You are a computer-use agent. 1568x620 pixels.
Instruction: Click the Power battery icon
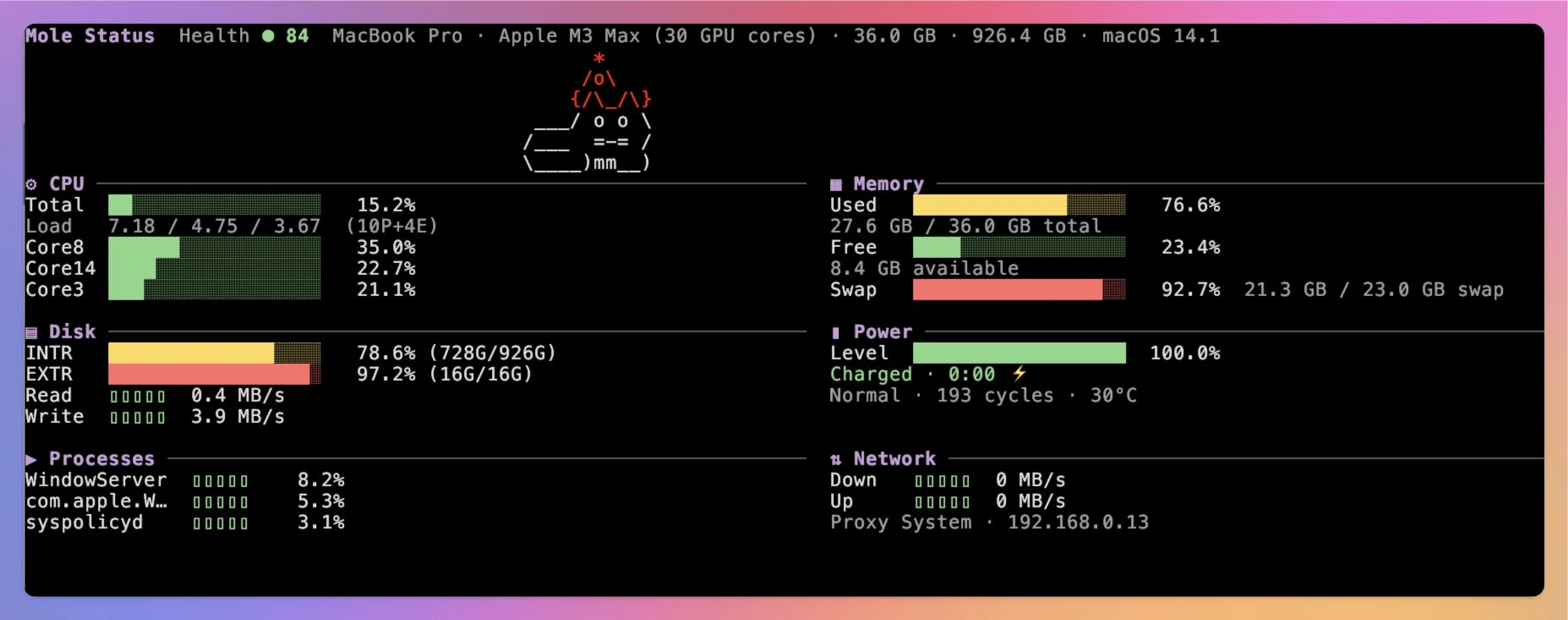point(836,332)
